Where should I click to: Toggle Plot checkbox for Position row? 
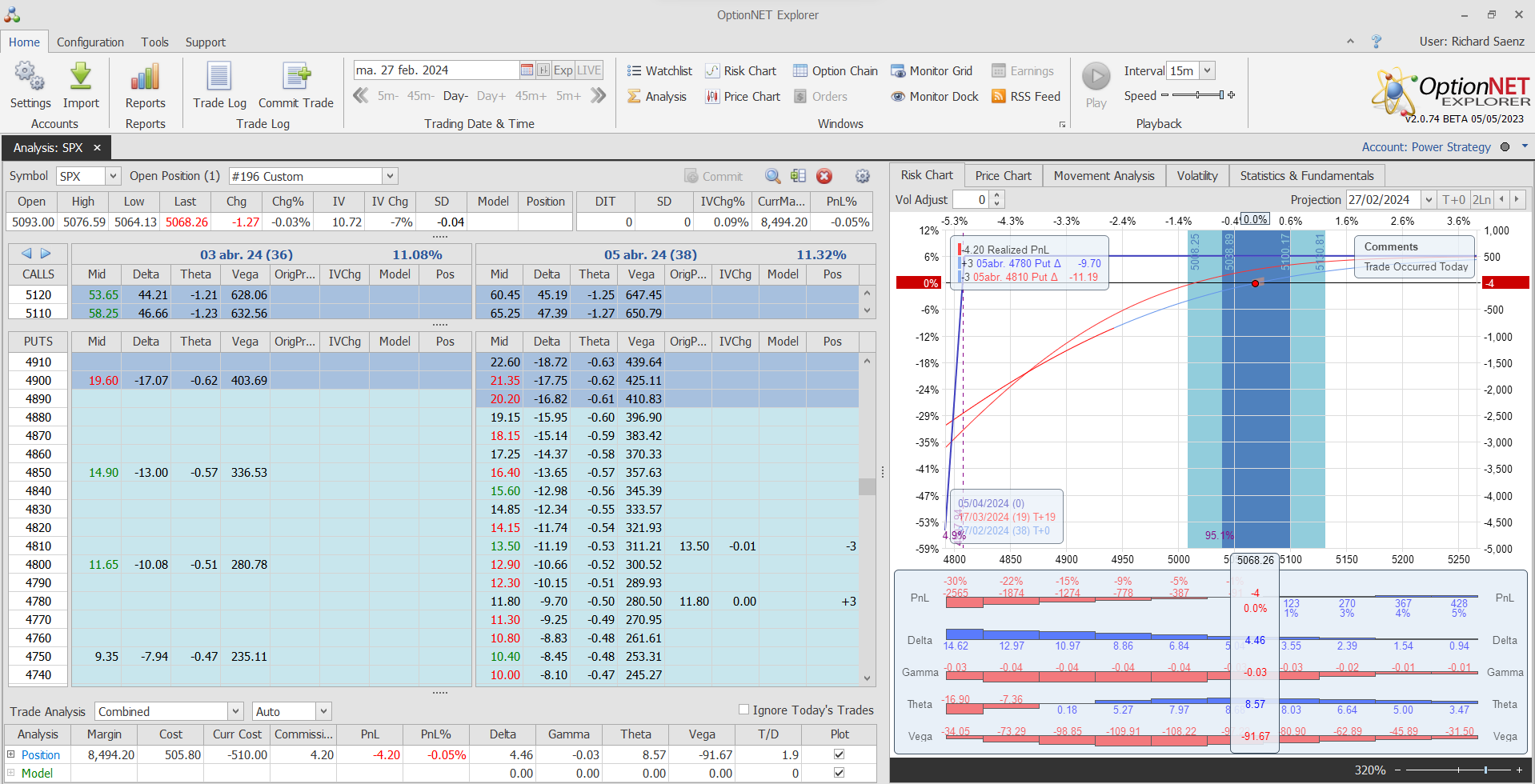click(x=839, y=754)
